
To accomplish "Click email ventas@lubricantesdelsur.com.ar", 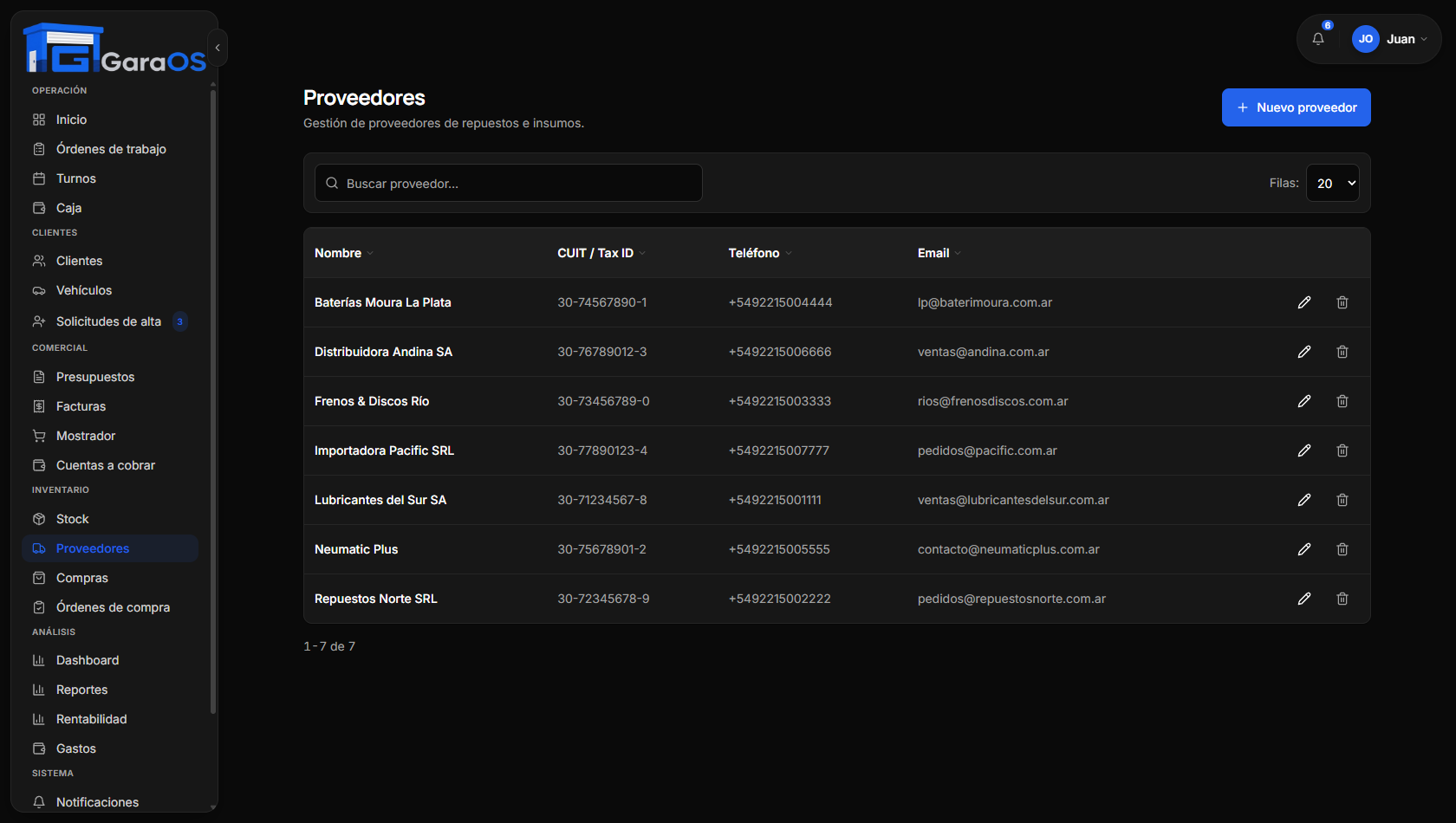I will (1013, 500).
